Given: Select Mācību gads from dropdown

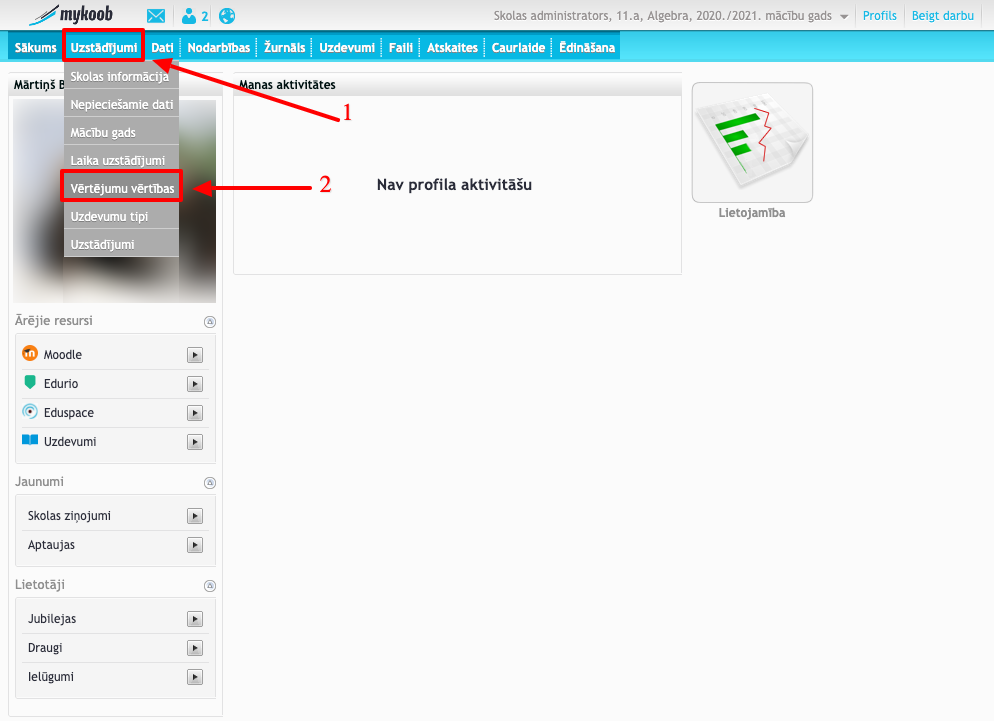Looking at the screenshot, I should pos(121,133).
